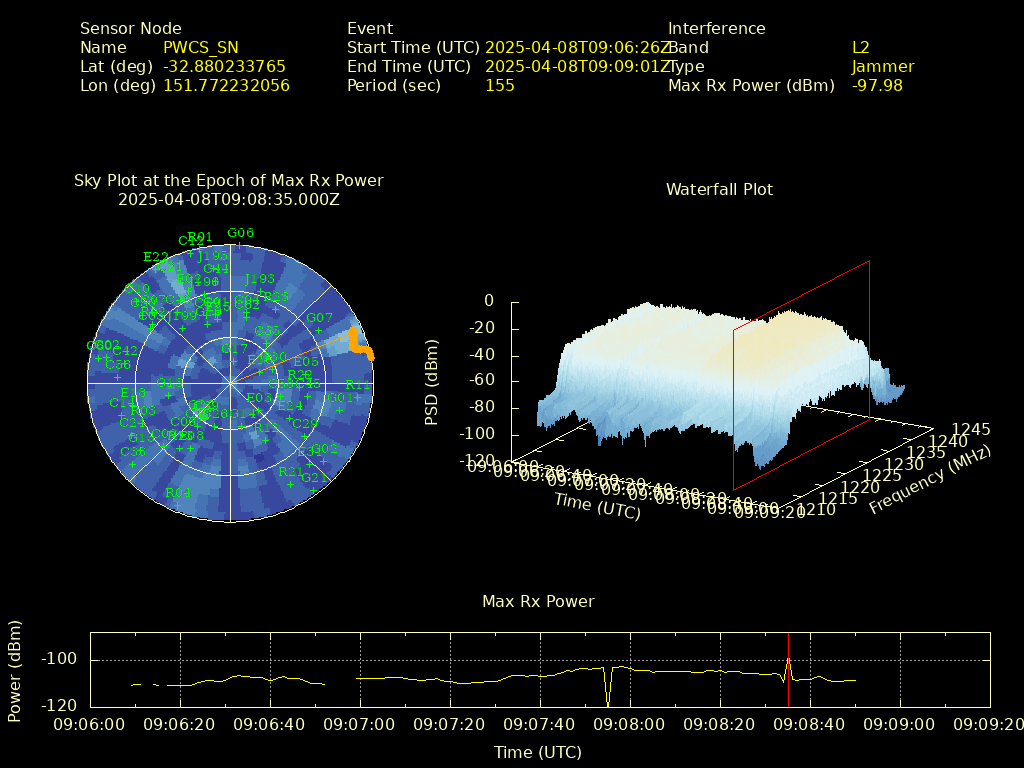Select the G07 satellite marker

coord(319,319)
